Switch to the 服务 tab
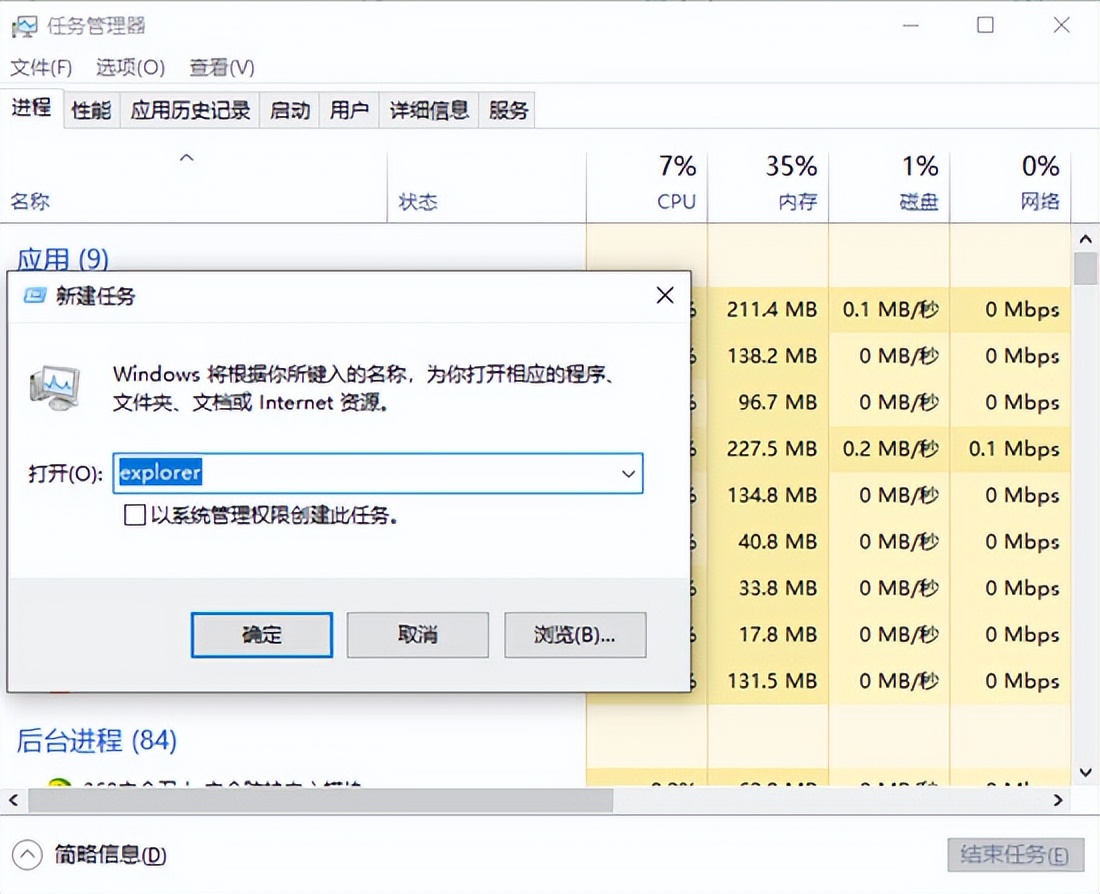Viewport: 1100px width, 894px height. pyautogui.click(x=508, y=110)
